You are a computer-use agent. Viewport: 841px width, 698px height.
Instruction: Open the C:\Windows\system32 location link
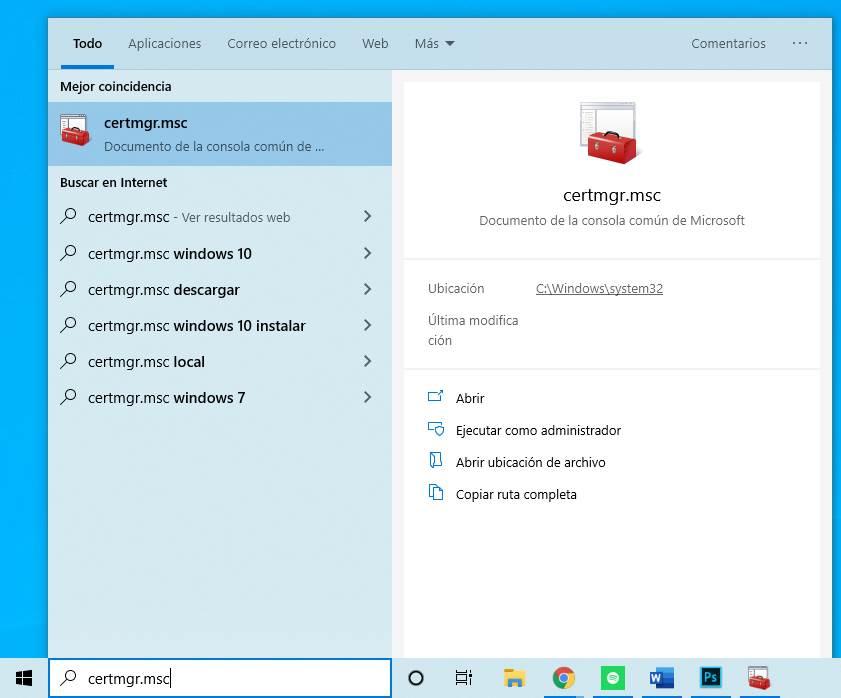point(599,289)
